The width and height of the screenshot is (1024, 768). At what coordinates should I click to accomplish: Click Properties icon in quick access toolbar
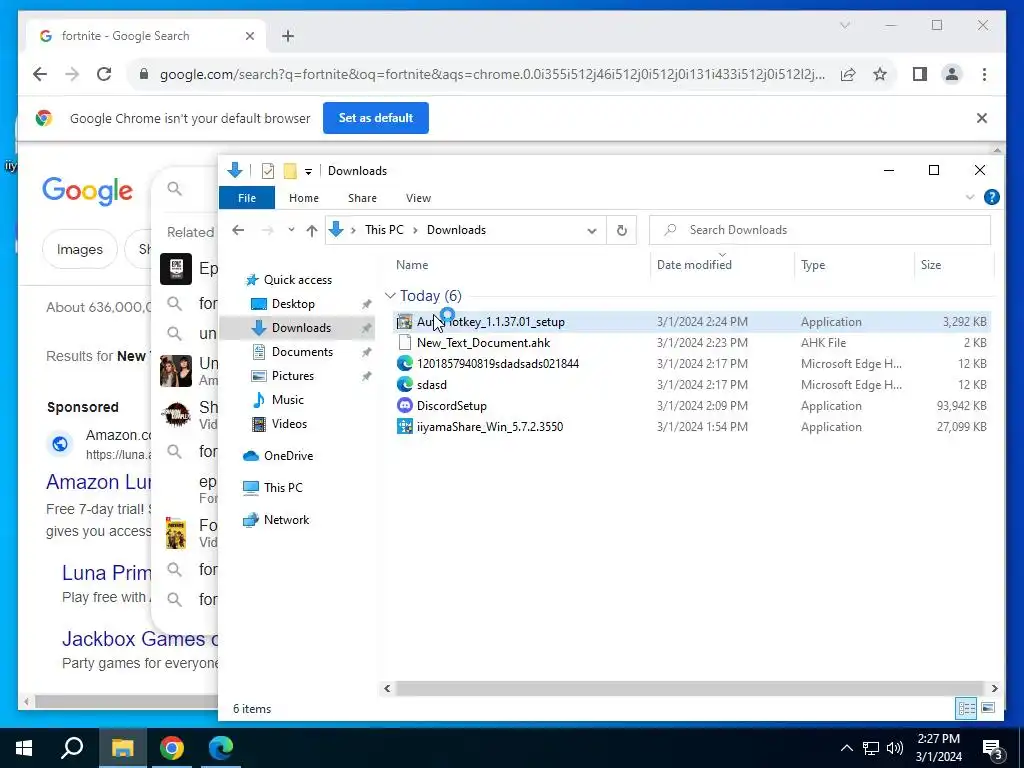268,171
